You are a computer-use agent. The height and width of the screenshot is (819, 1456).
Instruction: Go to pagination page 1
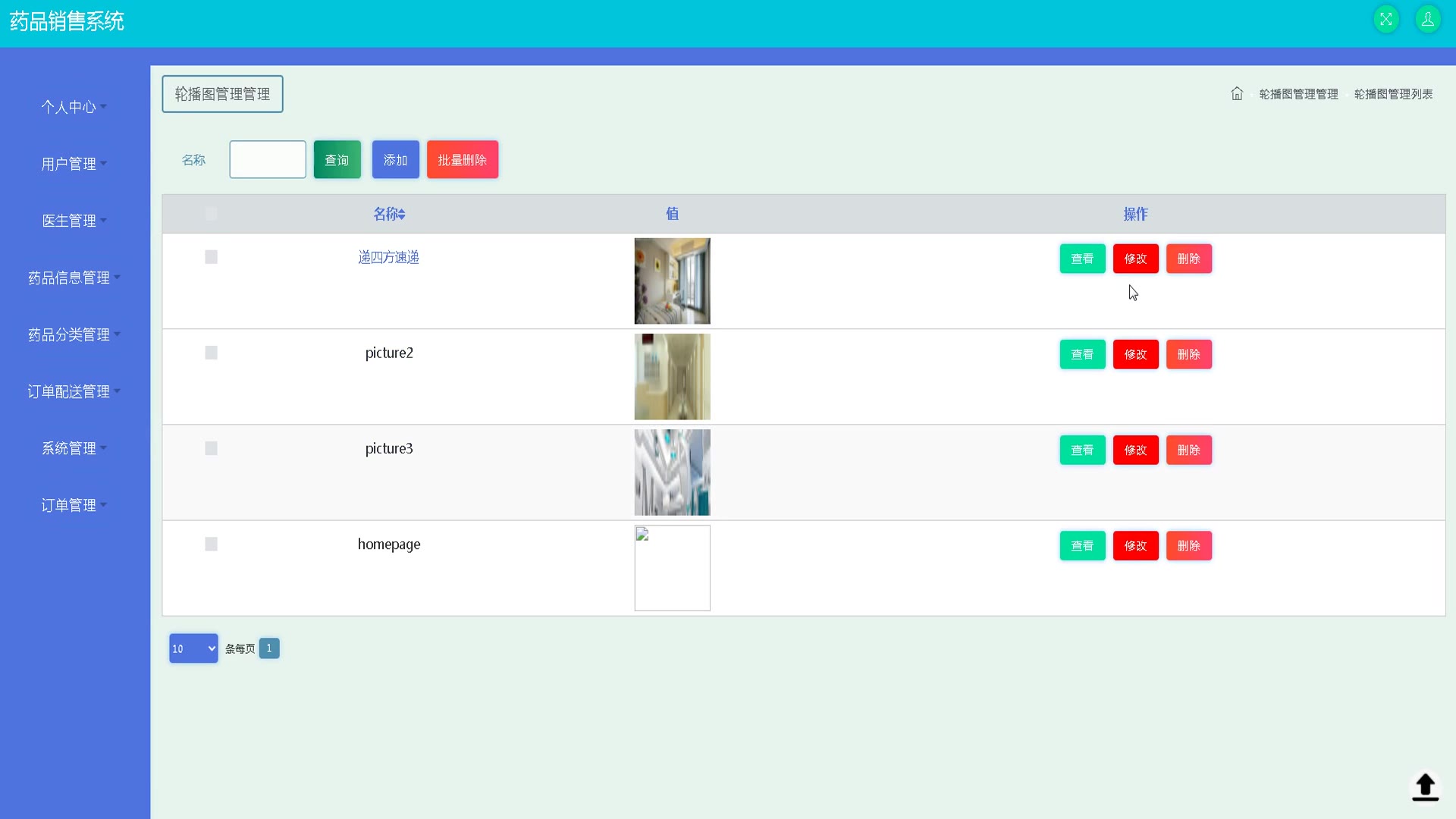269,648
